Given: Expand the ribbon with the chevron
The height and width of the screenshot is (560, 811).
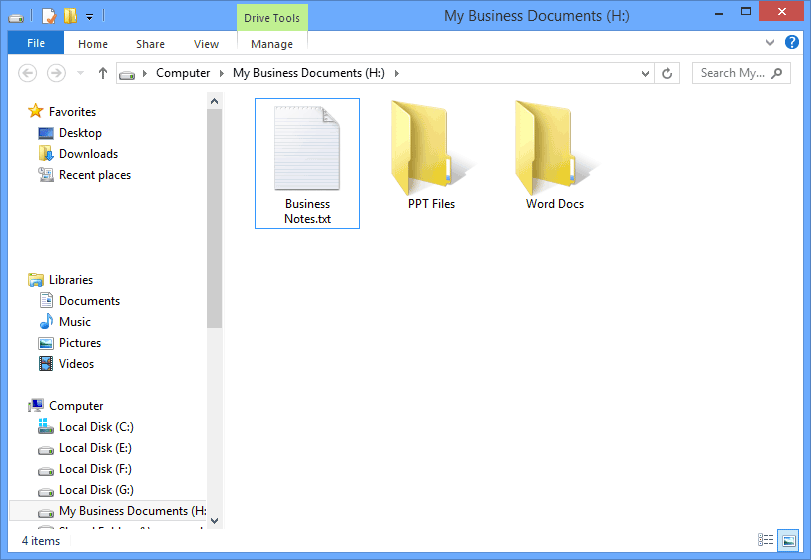Looking at the screenshot, I should click(x=770, y=42).
